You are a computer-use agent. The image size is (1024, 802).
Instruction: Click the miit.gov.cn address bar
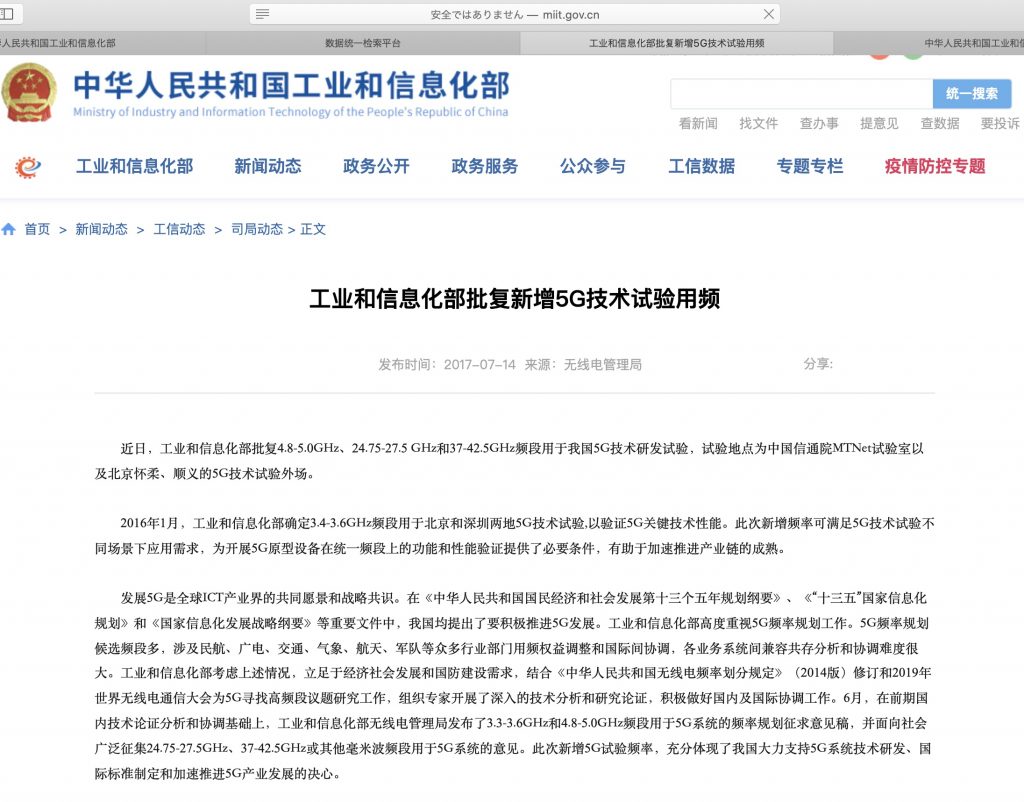(515, 14)
